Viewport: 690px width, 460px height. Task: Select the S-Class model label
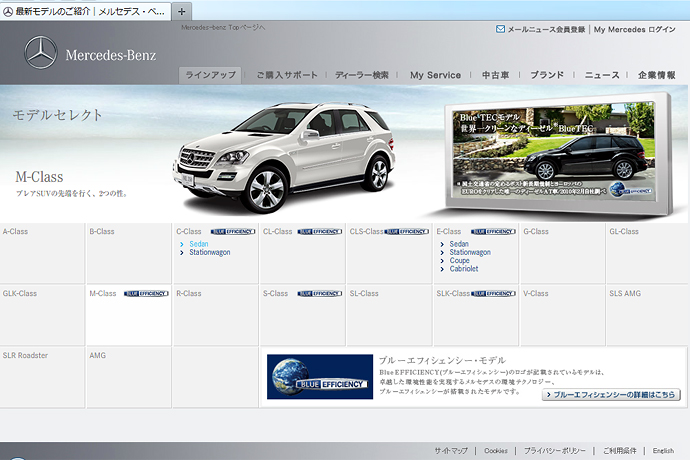pyautogui.click(x=275, y=294)
